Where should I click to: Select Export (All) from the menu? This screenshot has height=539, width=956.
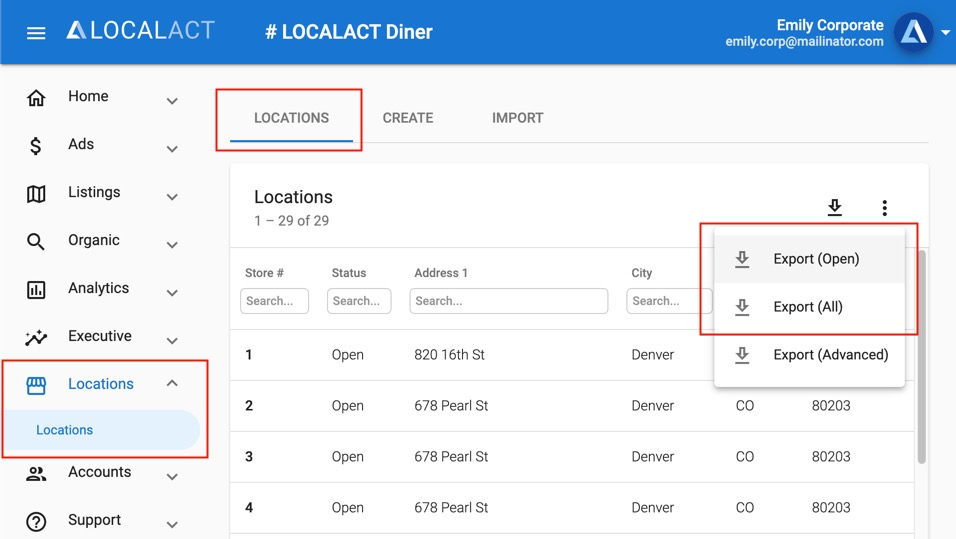coord(809,307)
